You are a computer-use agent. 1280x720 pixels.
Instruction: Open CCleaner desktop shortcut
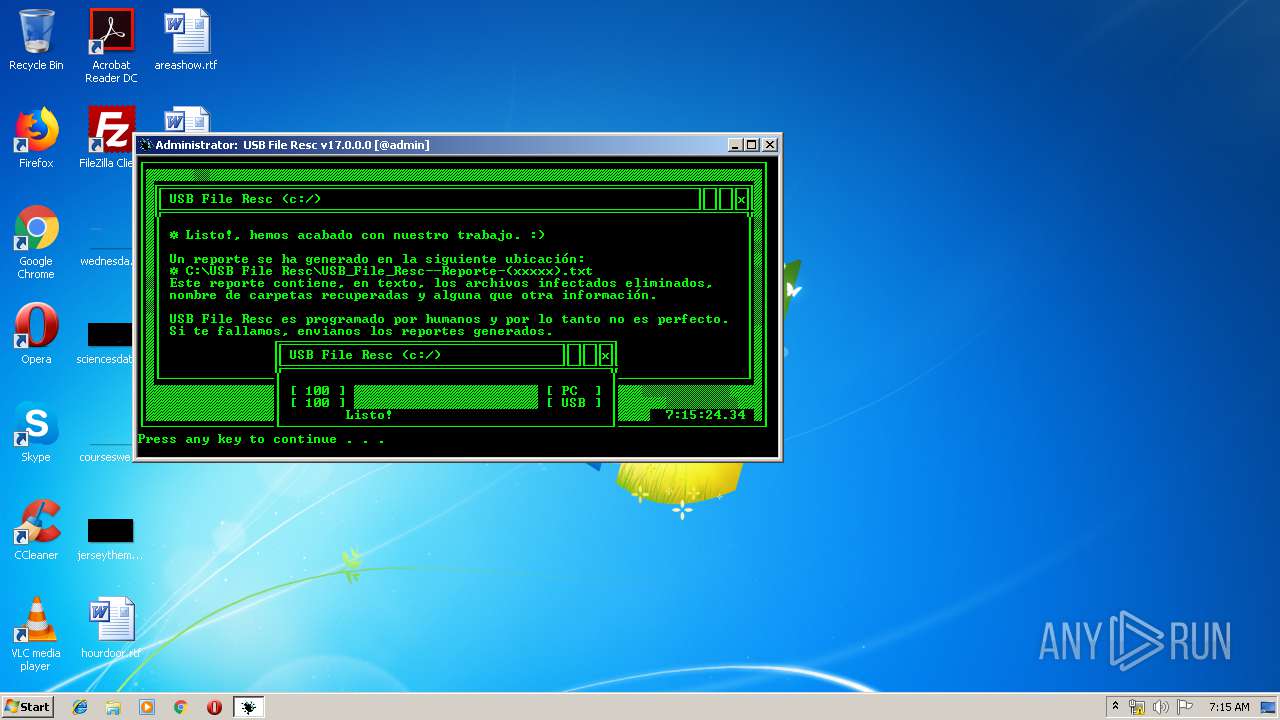pyautogui.click(x=36, y=530)
